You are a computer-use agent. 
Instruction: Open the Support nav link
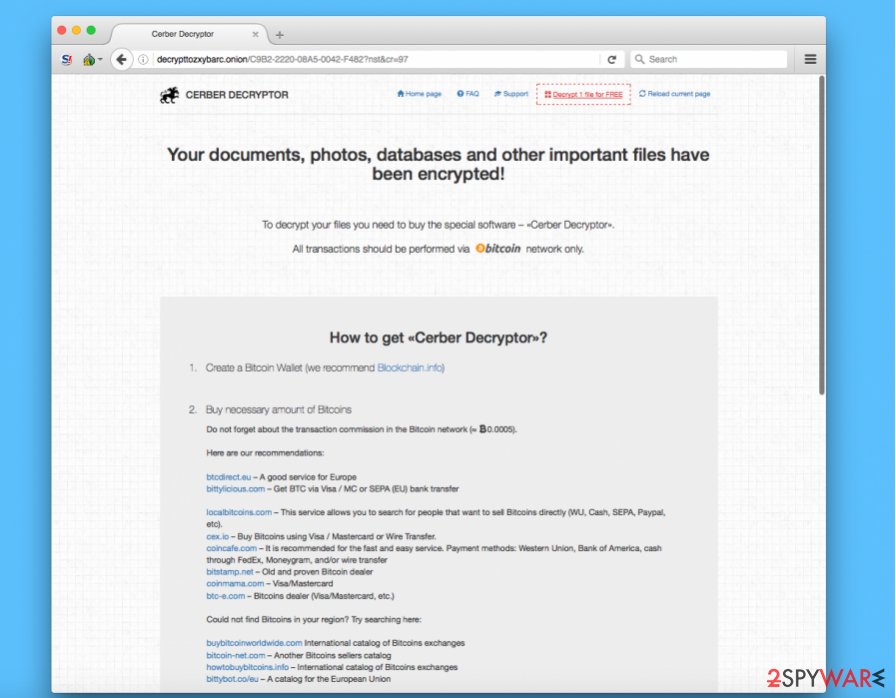click(511, 94)
